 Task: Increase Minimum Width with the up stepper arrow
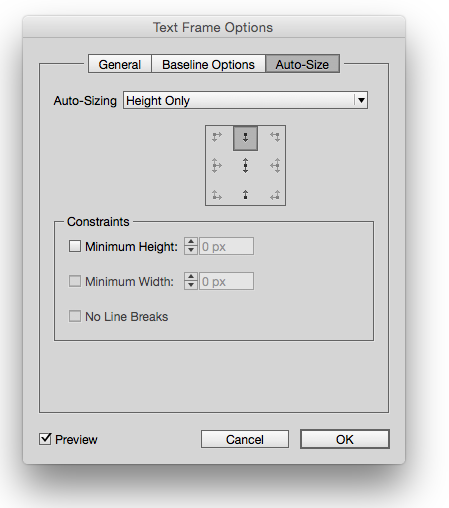point(191,277)
